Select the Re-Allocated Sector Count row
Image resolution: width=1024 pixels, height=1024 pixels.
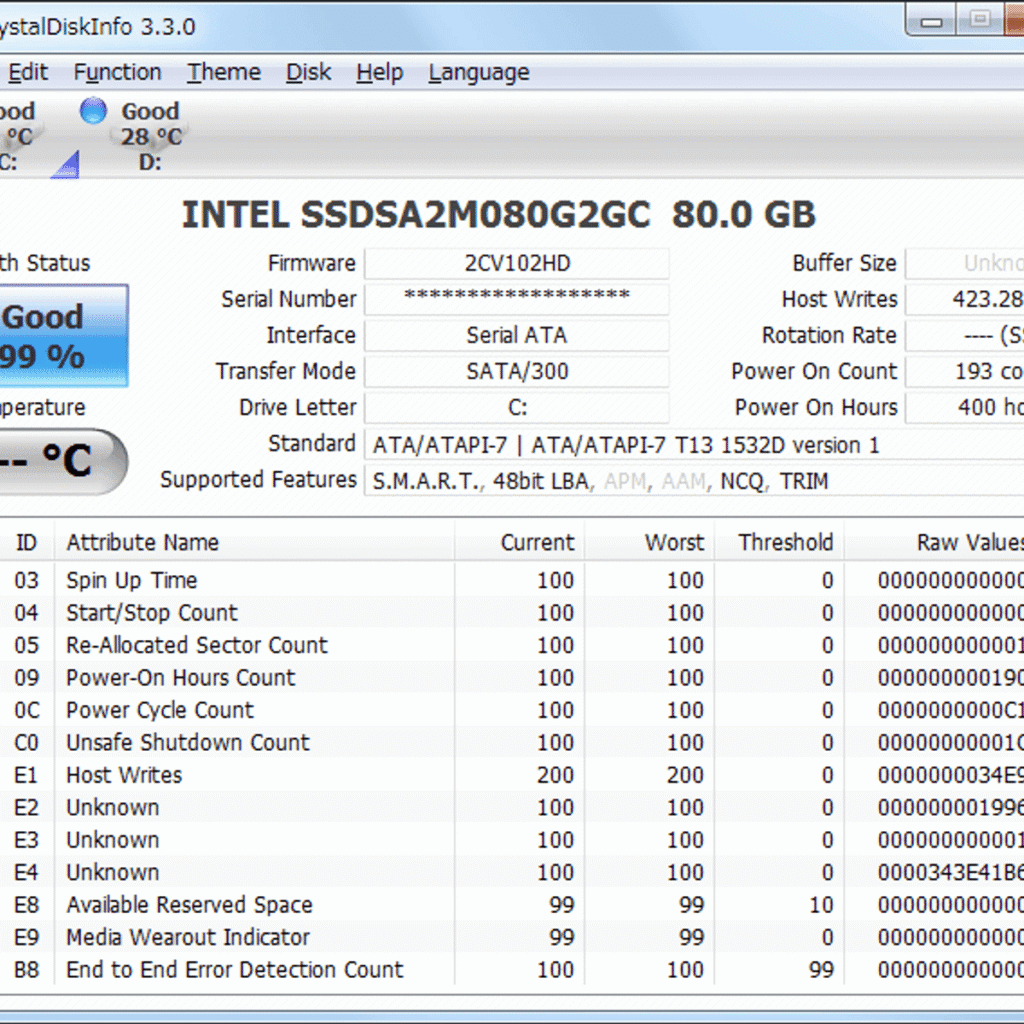click(196, 645)
